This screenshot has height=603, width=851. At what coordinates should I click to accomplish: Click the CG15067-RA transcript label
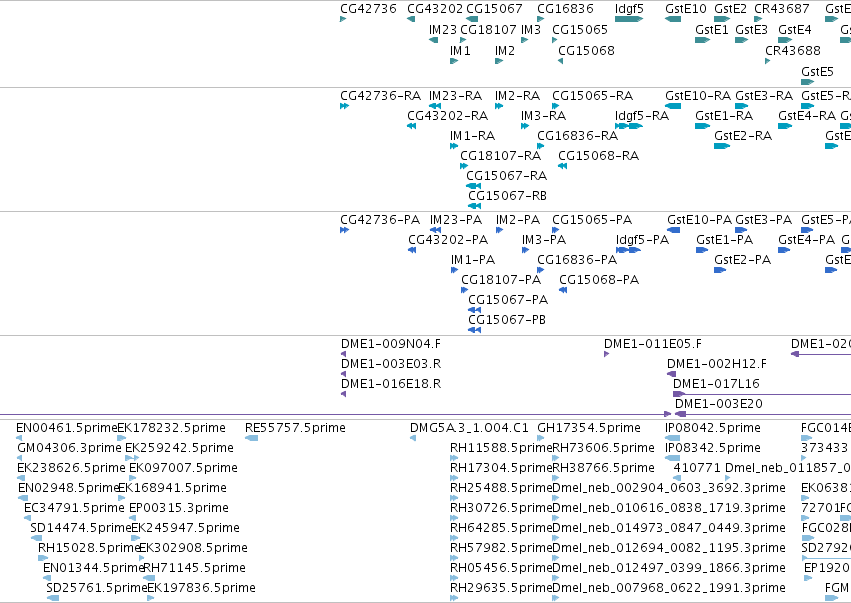(x=506, y=176)
